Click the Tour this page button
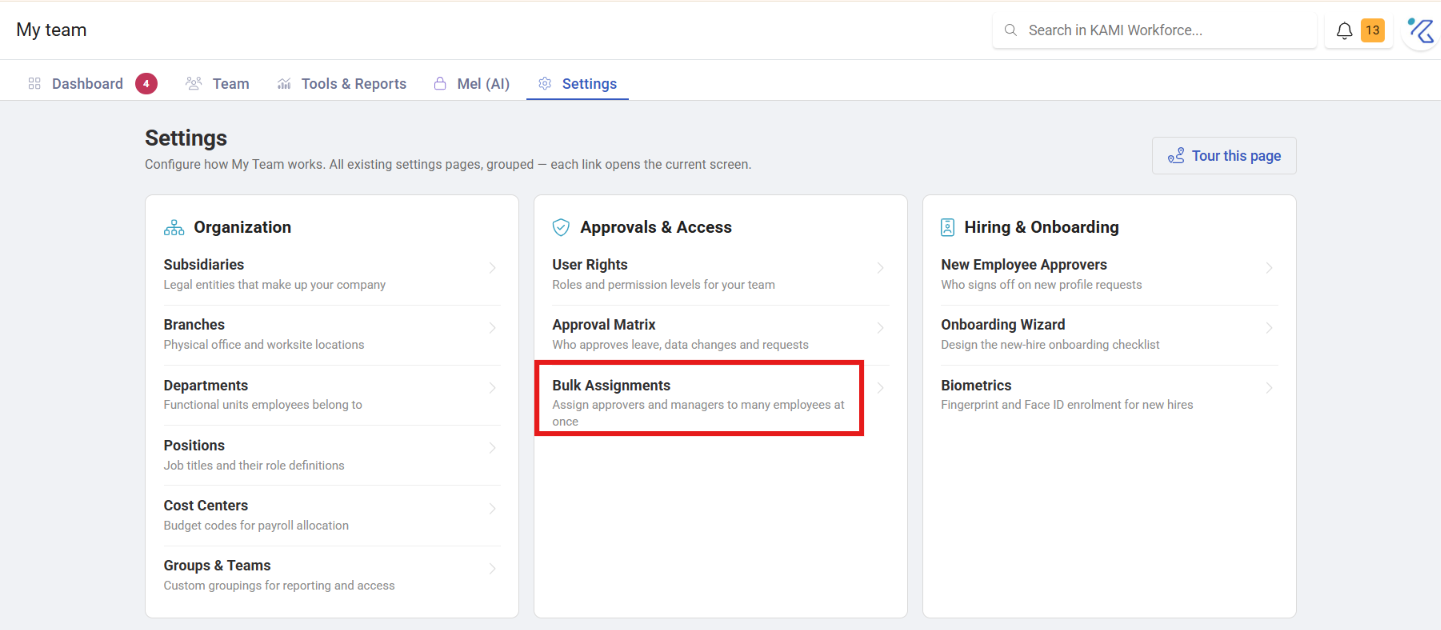This screenshot has height=630, width=1441. [1224, 156]
